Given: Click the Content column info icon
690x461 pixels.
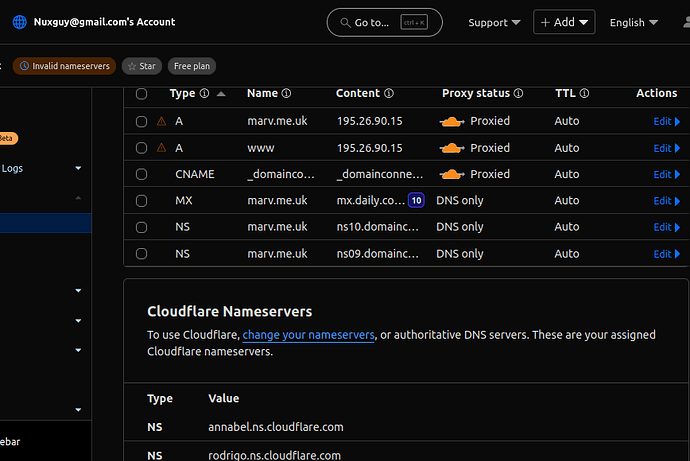Looking at the screenshot, I should (389, 93).
